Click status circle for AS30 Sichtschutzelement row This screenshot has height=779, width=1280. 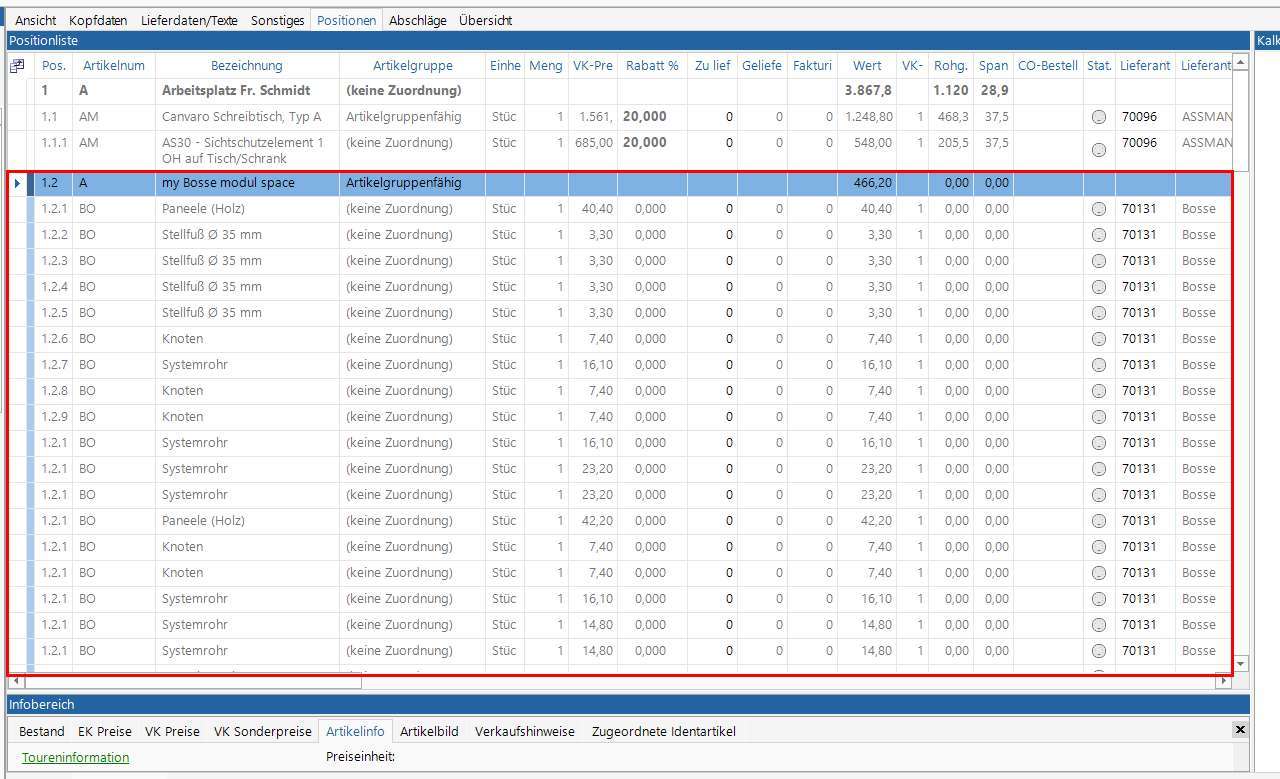pos(1099,150)
